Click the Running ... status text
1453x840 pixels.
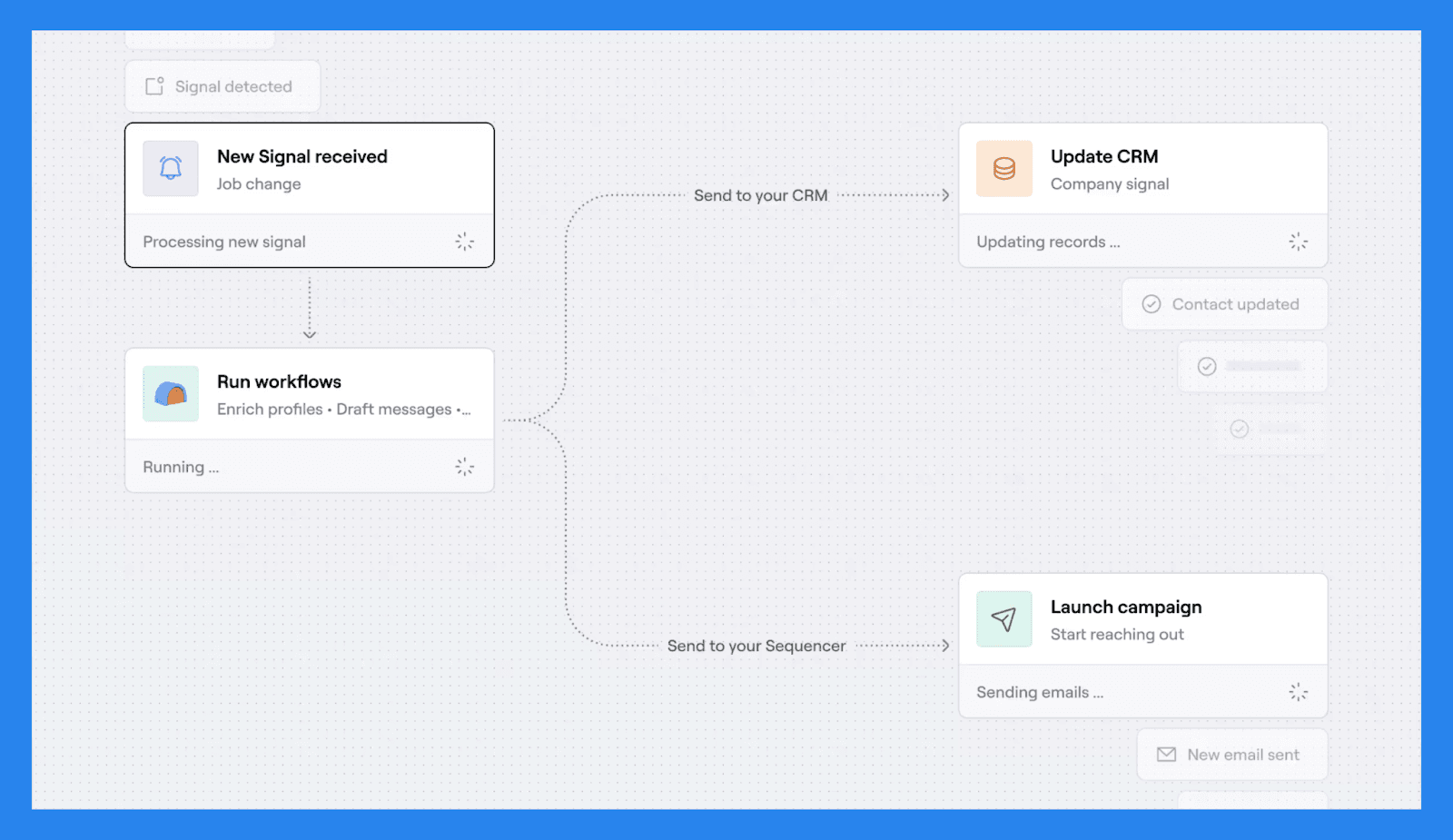pyautogui.click(x=181, y=467)
